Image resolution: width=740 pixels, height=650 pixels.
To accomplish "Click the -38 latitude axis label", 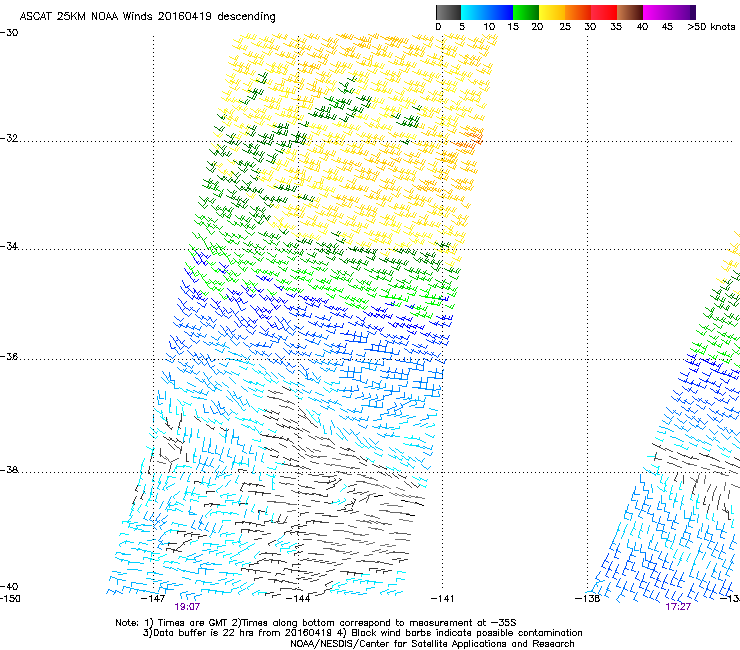I will pyautogui.click(x=9, y=470).
